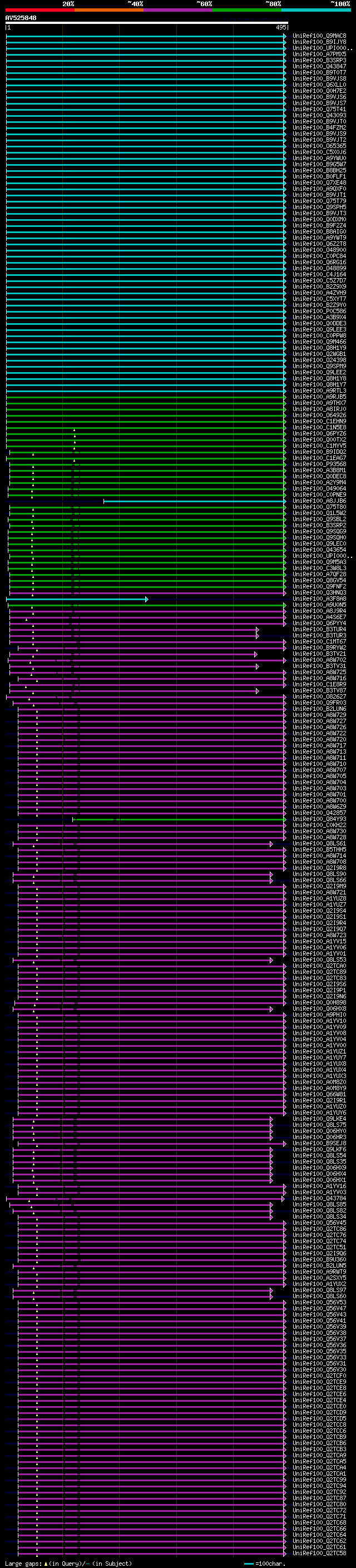Select hit label UniRef100_Q0DEC8
Image resolution: width=356 pixels, height=1568 pixels.
[319, 476]
